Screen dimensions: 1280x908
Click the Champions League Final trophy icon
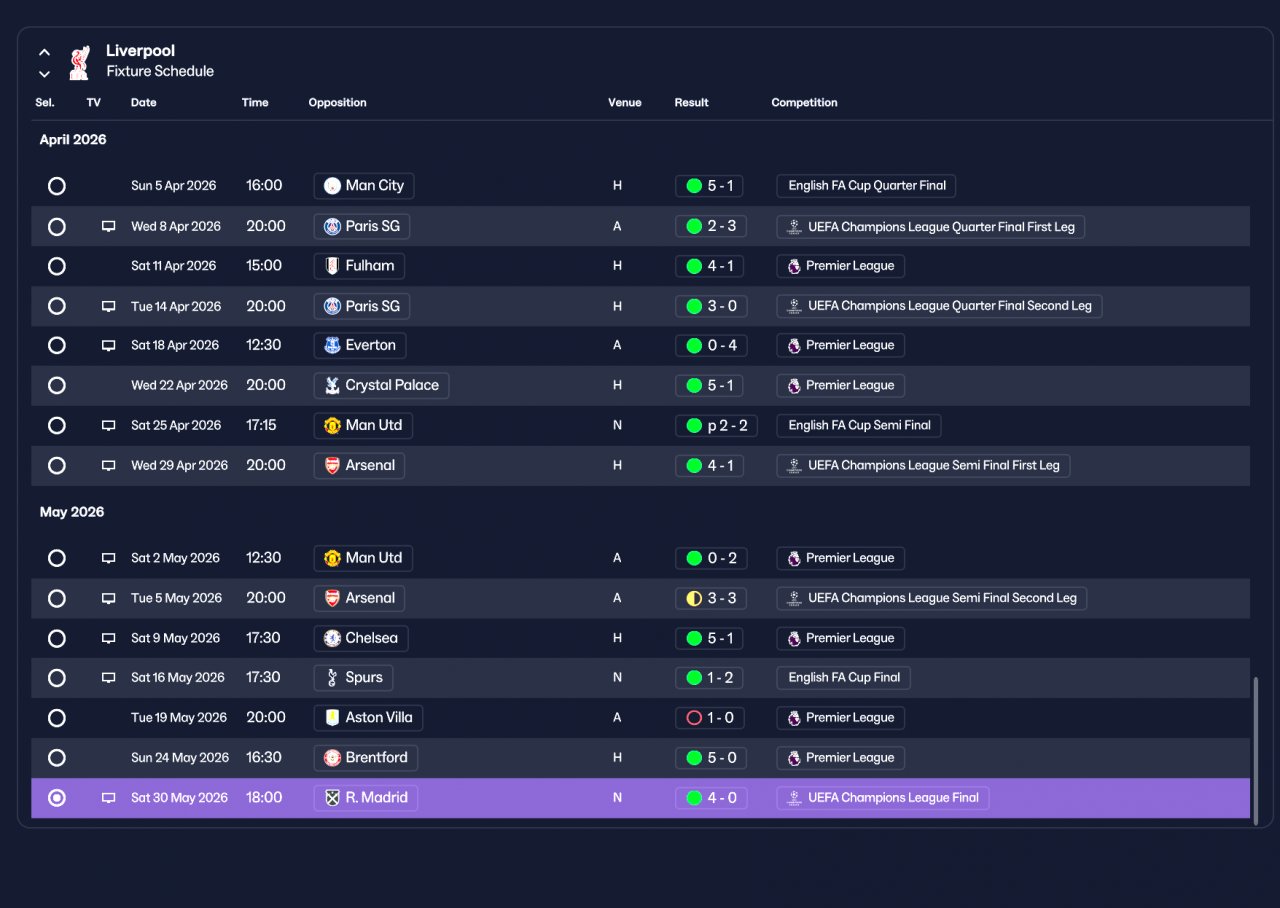click(x=794, y=798)
